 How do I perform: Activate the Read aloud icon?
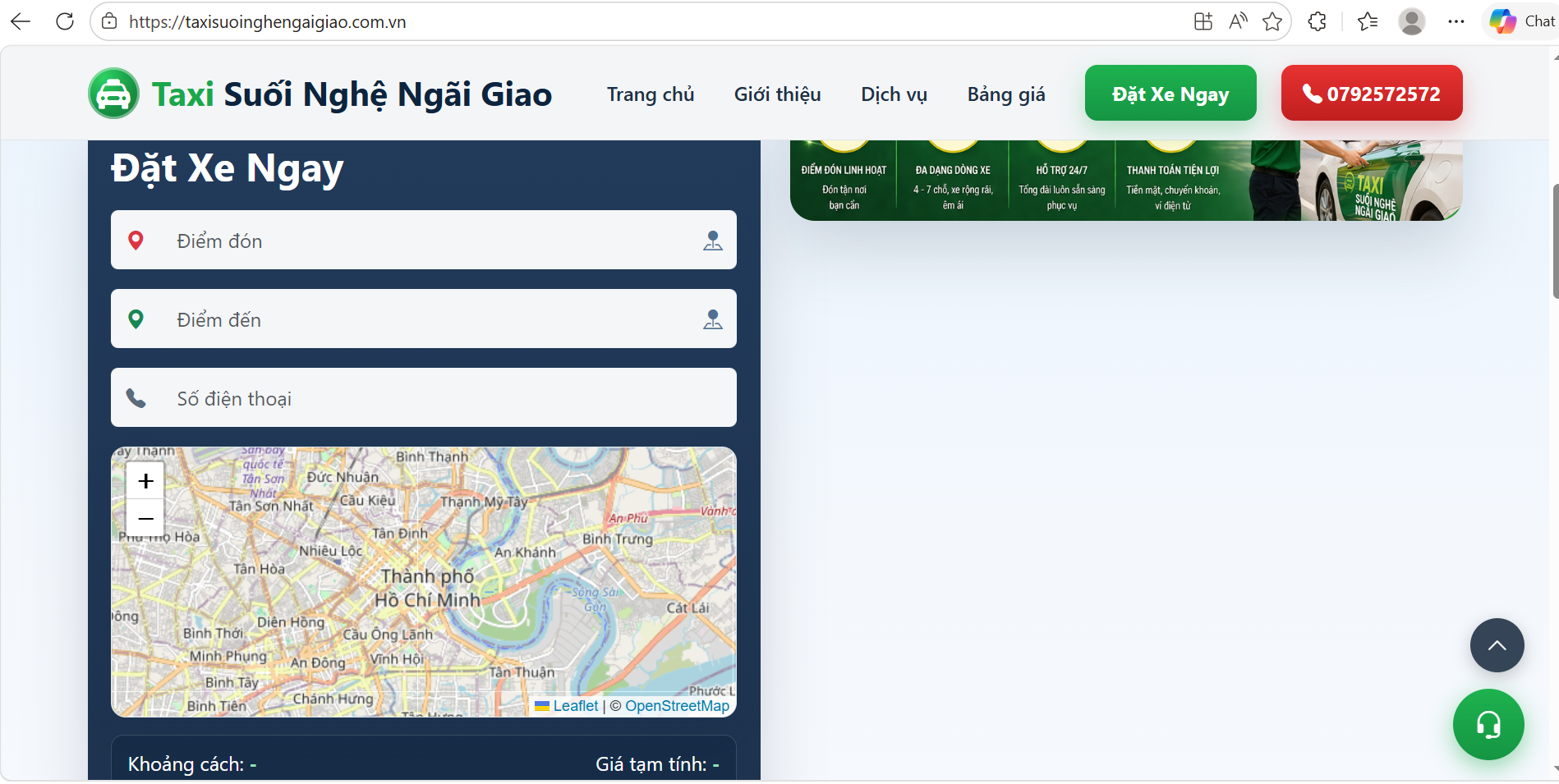[x=1238, y=21]
